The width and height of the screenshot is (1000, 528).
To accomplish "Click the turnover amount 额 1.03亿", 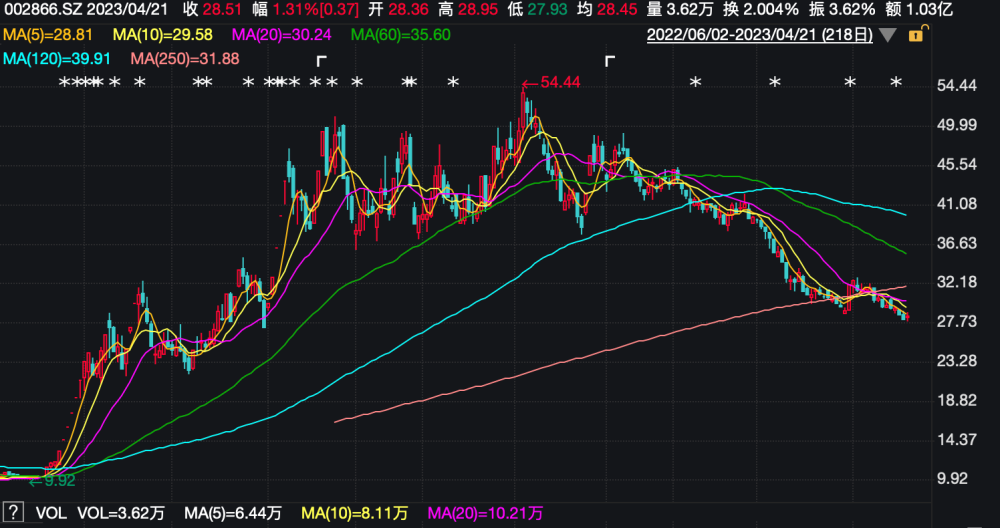I will click(918, 10).
